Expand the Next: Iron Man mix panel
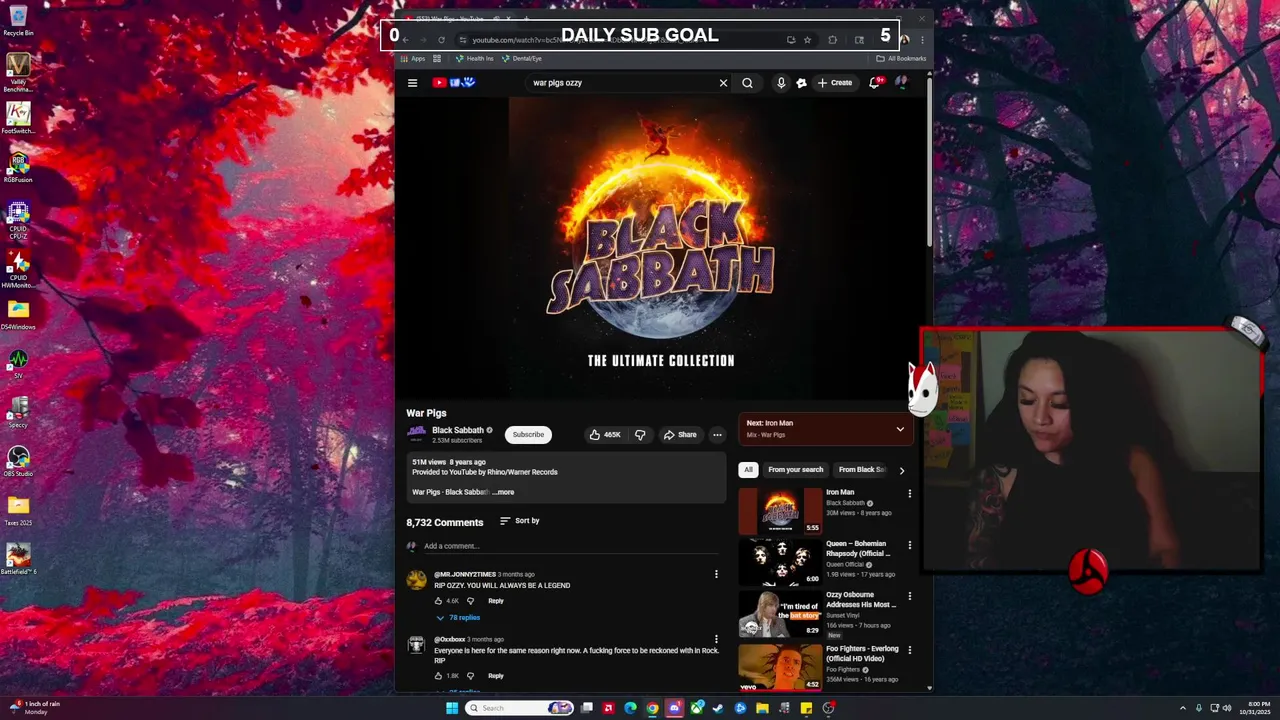This screenshot has width=1280, height=720. (x=900, y=429)
